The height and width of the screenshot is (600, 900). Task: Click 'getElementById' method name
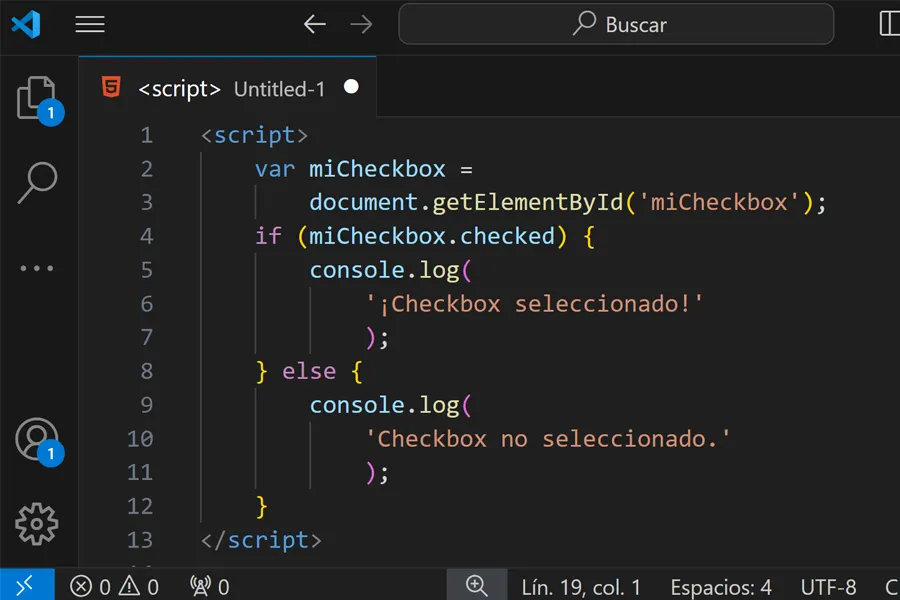pos(527,202)
